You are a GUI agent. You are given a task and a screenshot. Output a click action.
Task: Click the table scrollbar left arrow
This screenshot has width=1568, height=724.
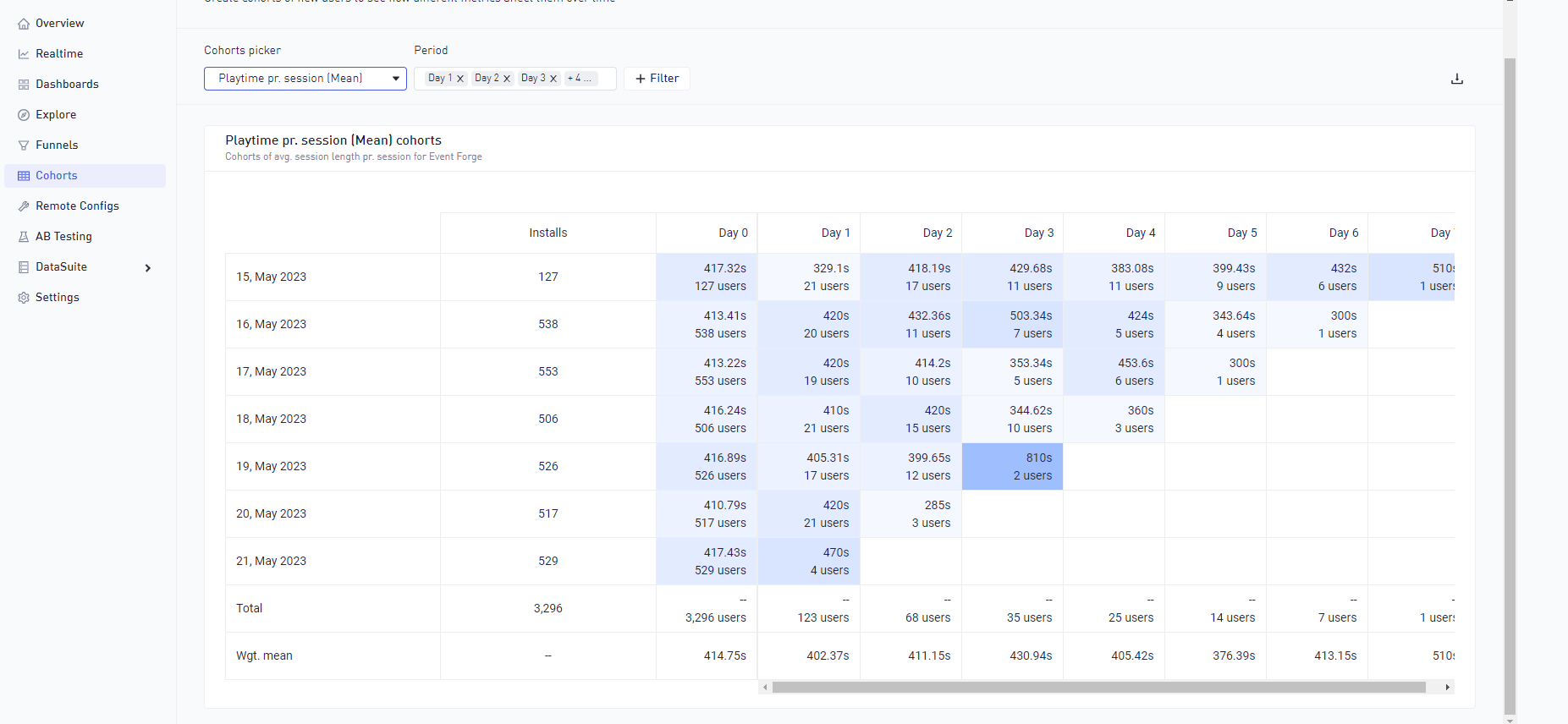765,687
